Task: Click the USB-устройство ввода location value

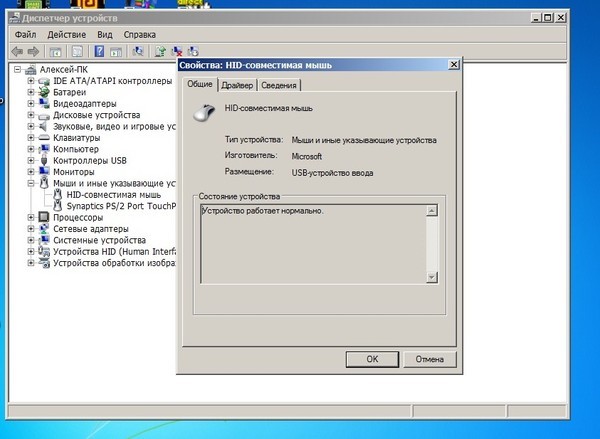Action: (333, 173)
